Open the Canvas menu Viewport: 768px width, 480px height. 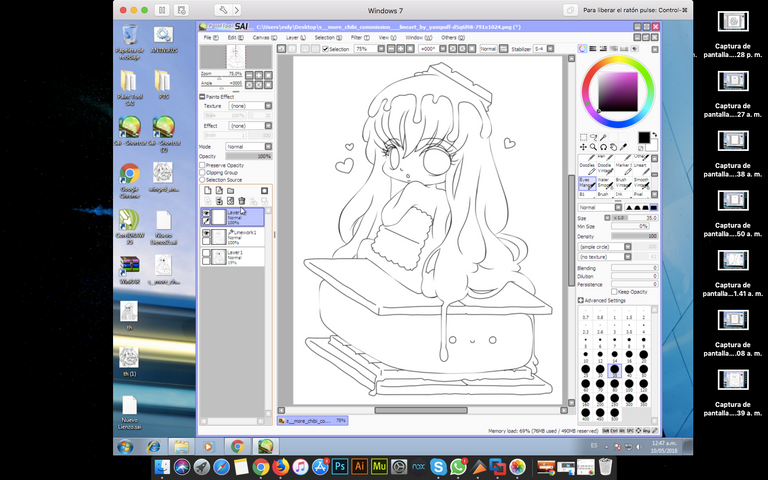[264, 38]
